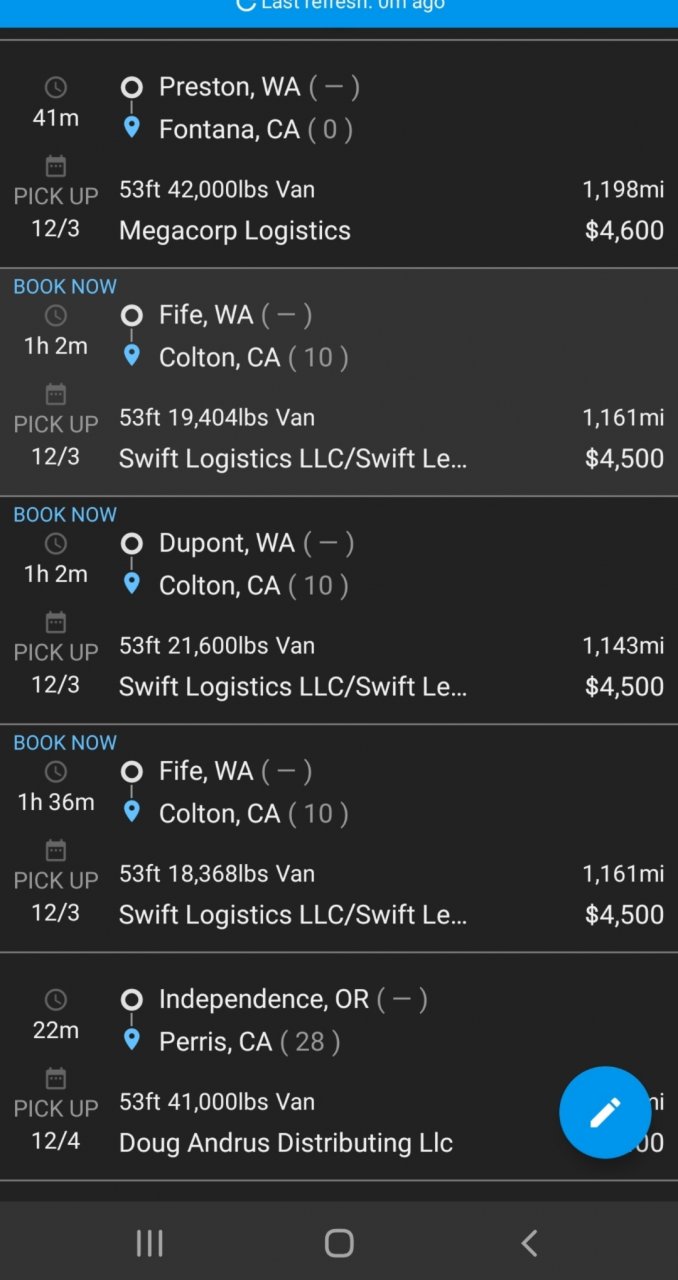Viewport: 678px width, 1280px height.
Task: Tap BOOK NOW on Dupont, WA load
Action: [x=65, y=515]
